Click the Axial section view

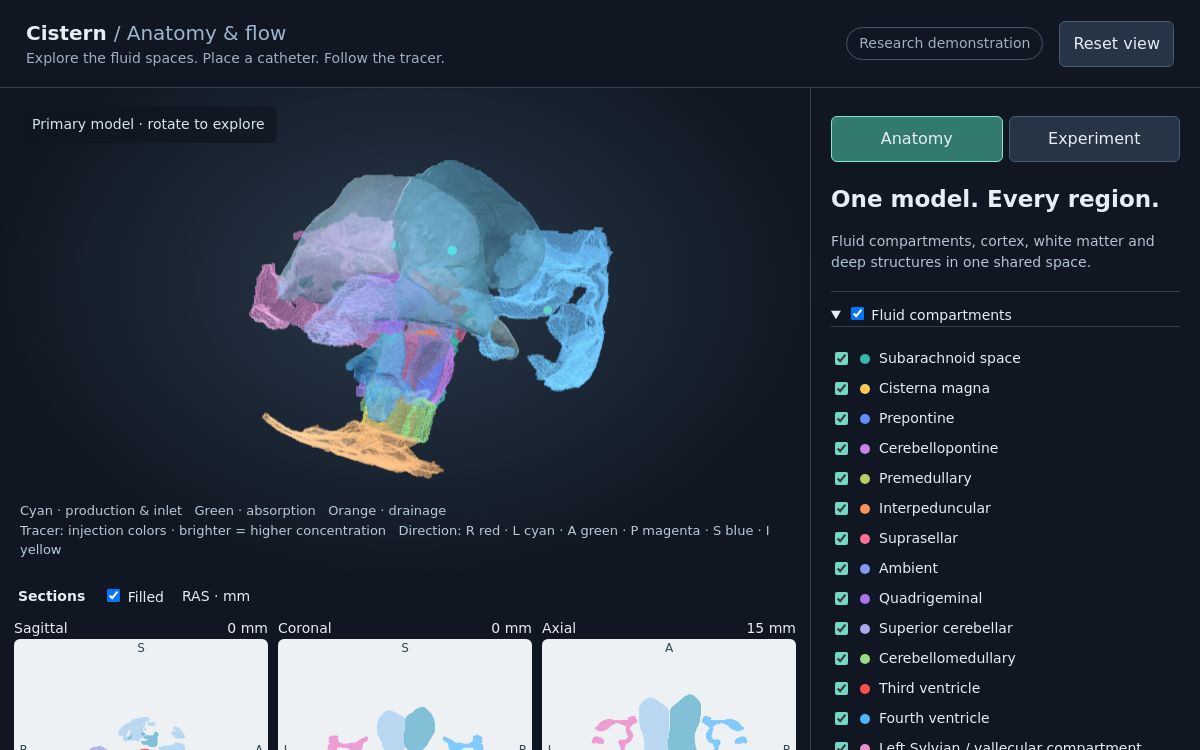pyautogui.click(x=669, y=695)
